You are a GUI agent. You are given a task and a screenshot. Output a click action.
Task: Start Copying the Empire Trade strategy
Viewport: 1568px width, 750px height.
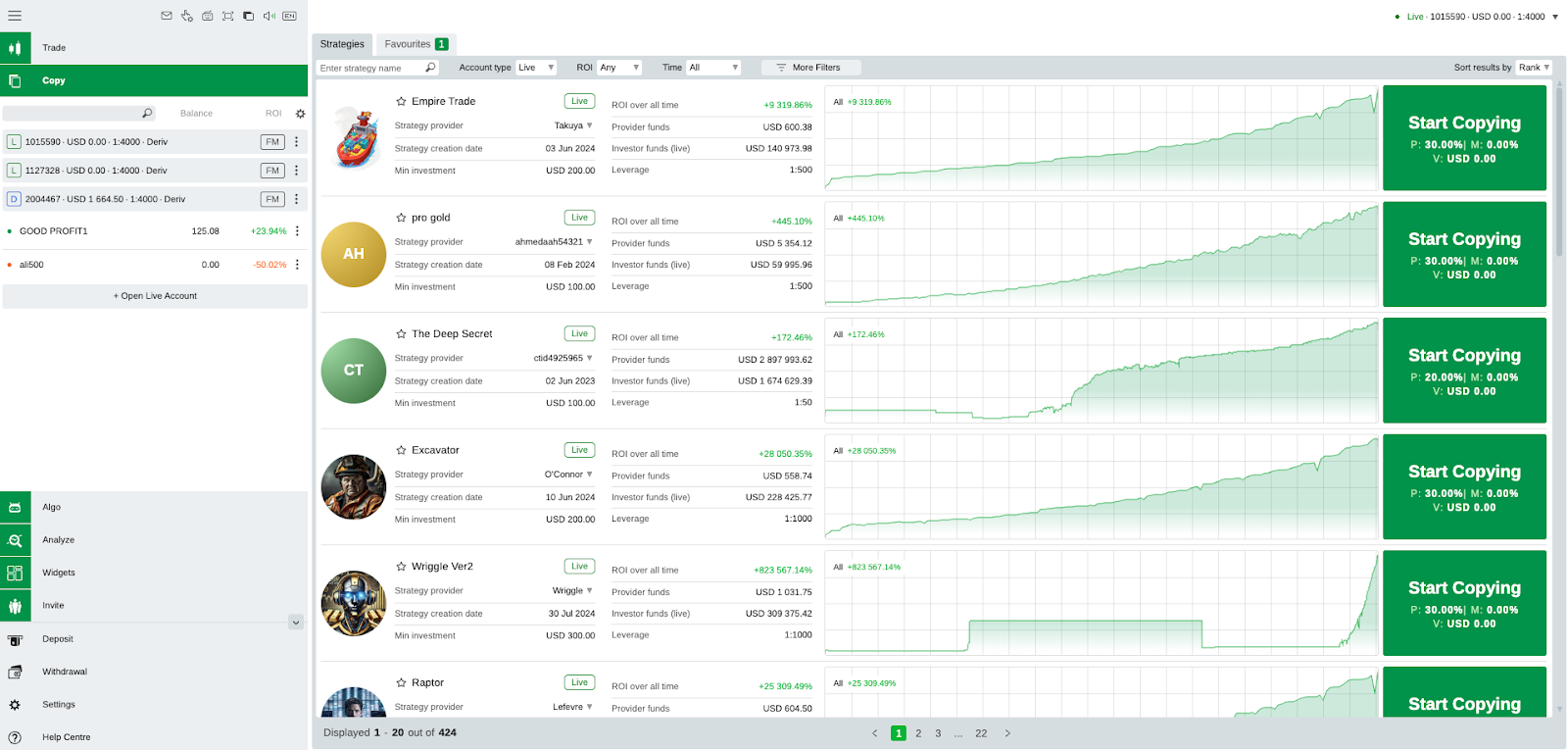(1464, 138)
